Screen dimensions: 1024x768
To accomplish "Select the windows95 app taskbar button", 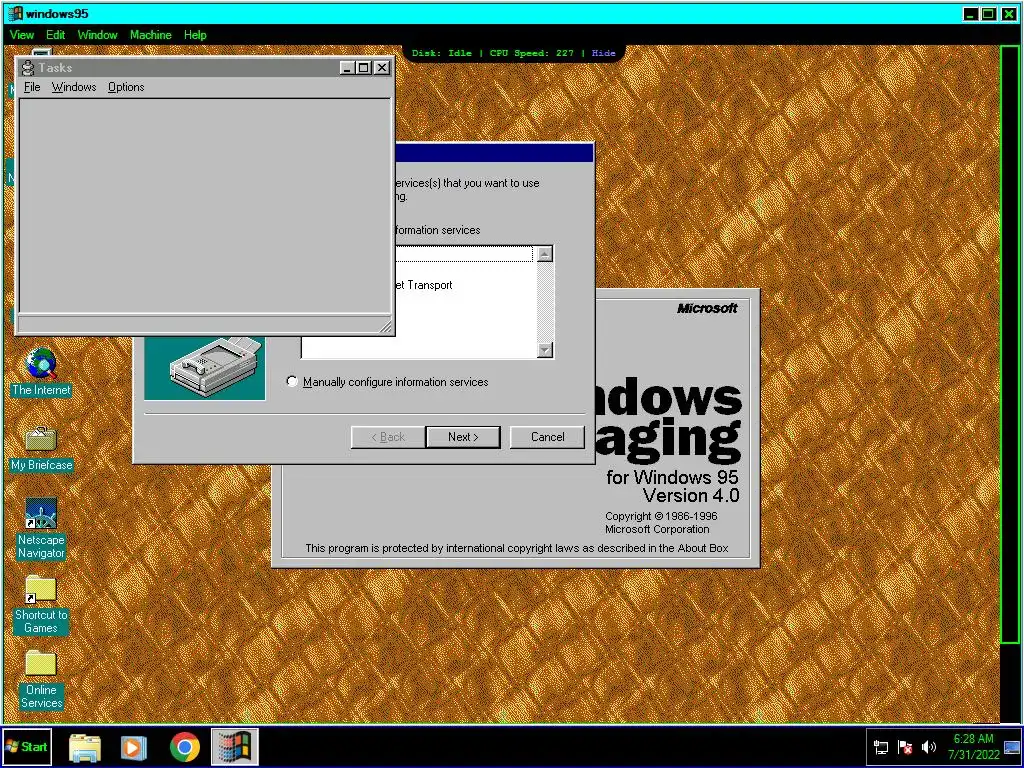I will click(234, 746).
